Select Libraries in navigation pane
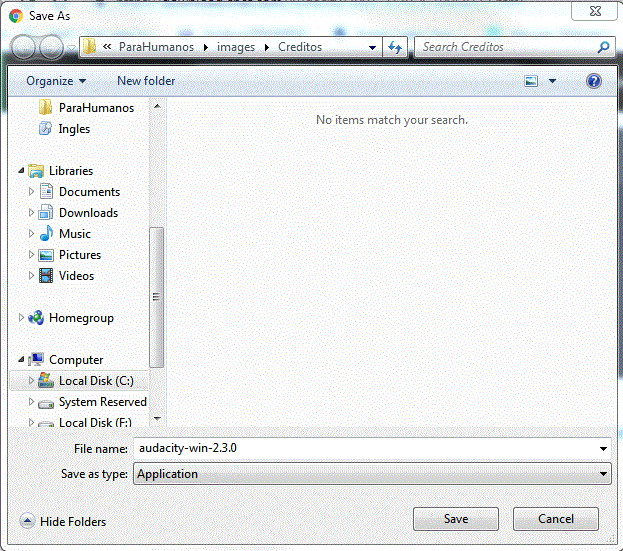 (61, 171)
